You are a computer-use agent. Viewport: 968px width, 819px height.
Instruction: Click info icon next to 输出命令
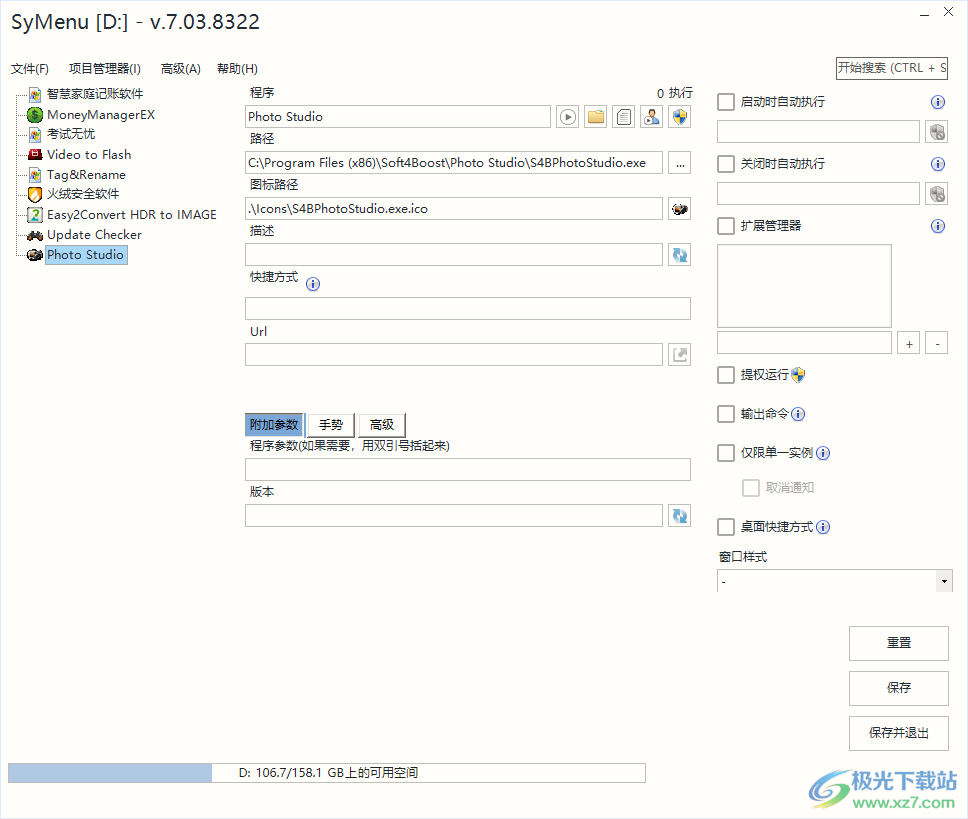(x=798, y=414)
